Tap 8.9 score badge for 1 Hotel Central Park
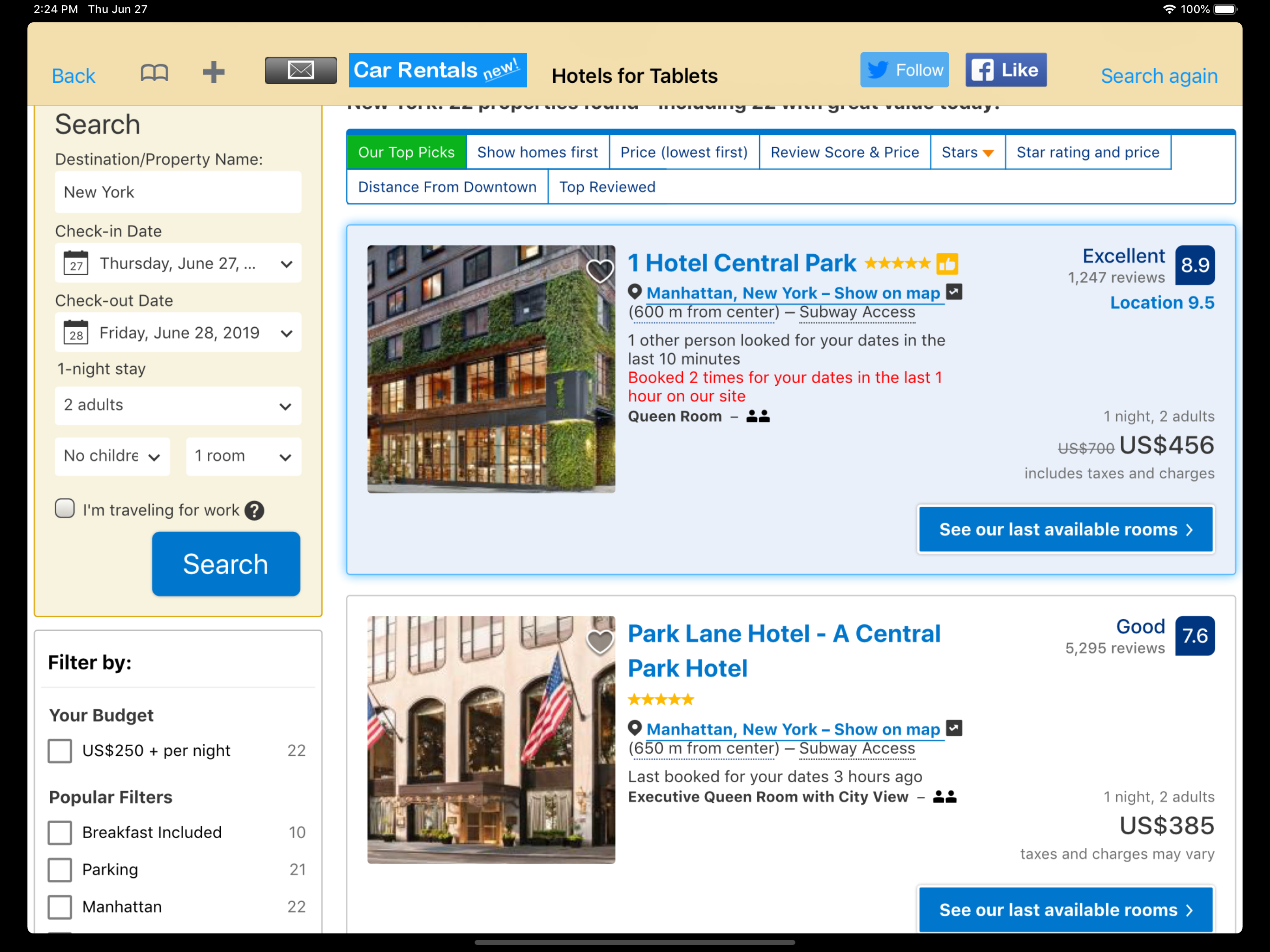The width and height of the screenshot is (1270, 952). click(x=1195, y=265)
